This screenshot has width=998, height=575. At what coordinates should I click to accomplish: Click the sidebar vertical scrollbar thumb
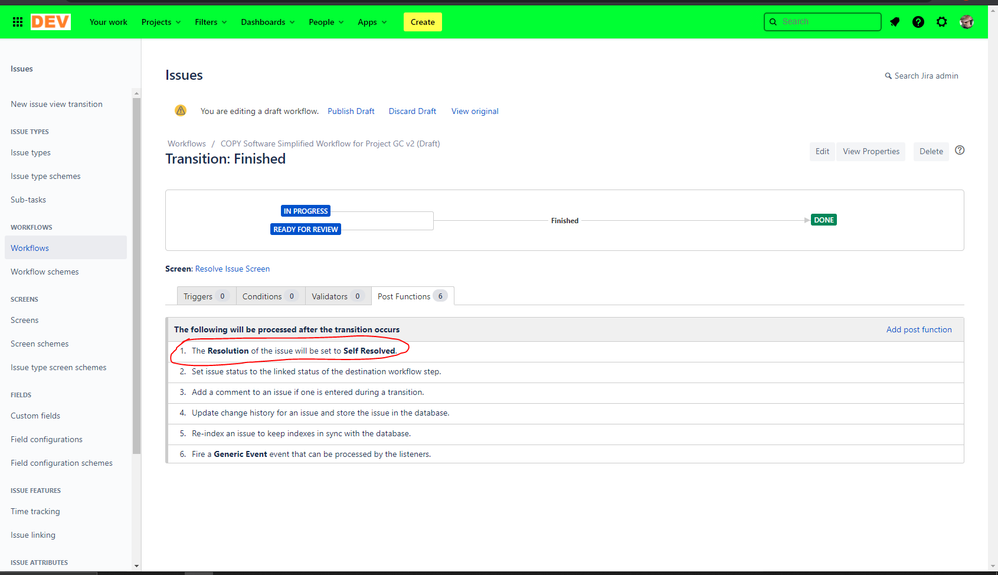136,276
